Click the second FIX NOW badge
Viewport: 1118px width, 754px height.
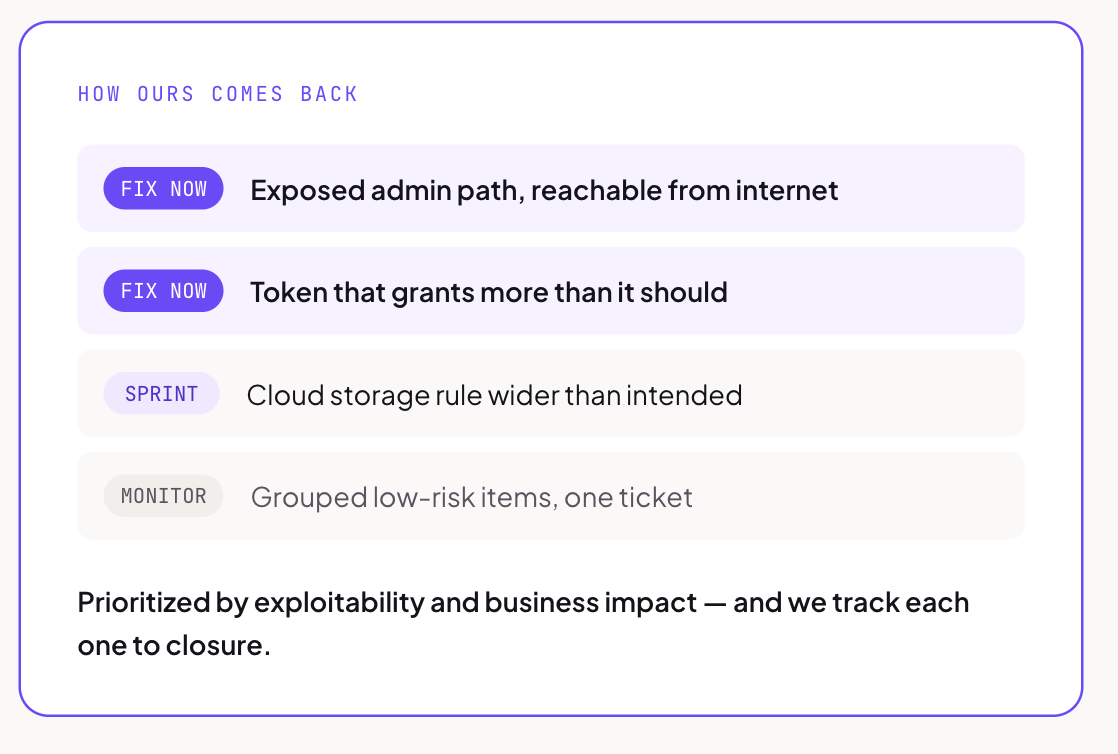[x=163, y=291]
